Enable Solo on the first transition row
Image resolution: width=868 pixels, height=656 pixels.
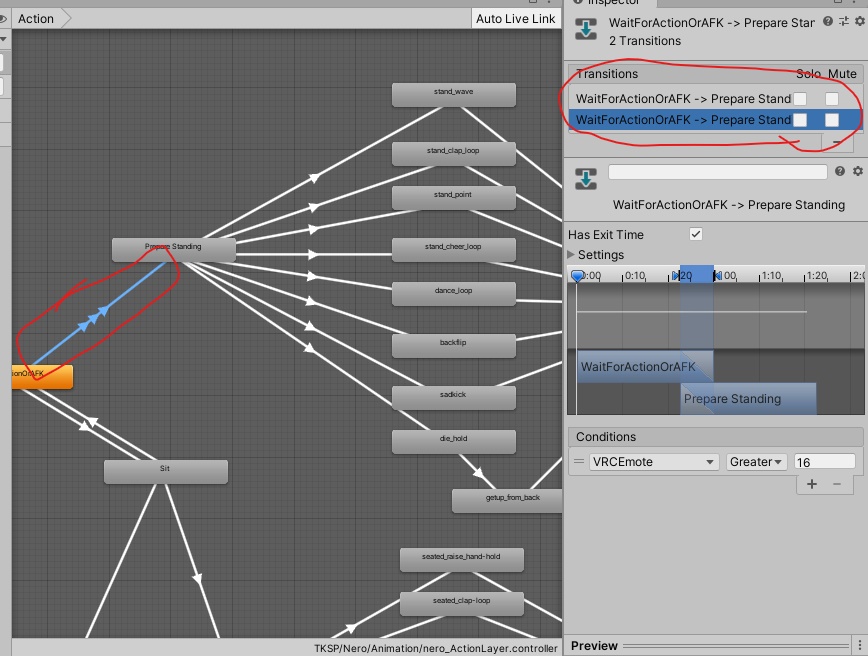click(800, 99)
